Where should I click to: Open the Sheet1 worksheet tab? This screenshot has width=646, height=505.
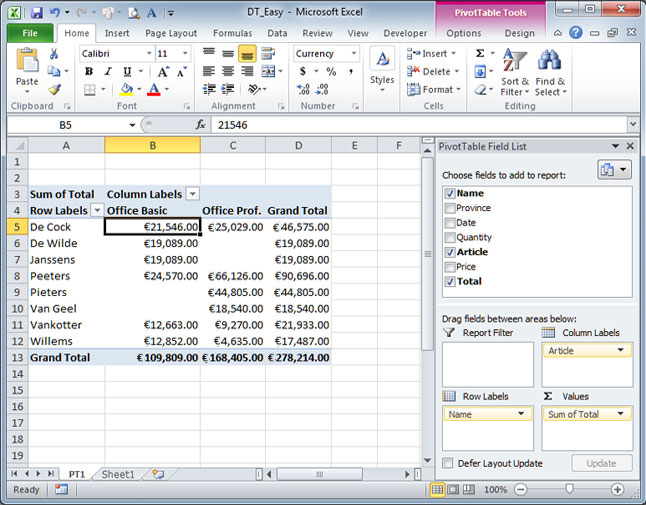117,474
